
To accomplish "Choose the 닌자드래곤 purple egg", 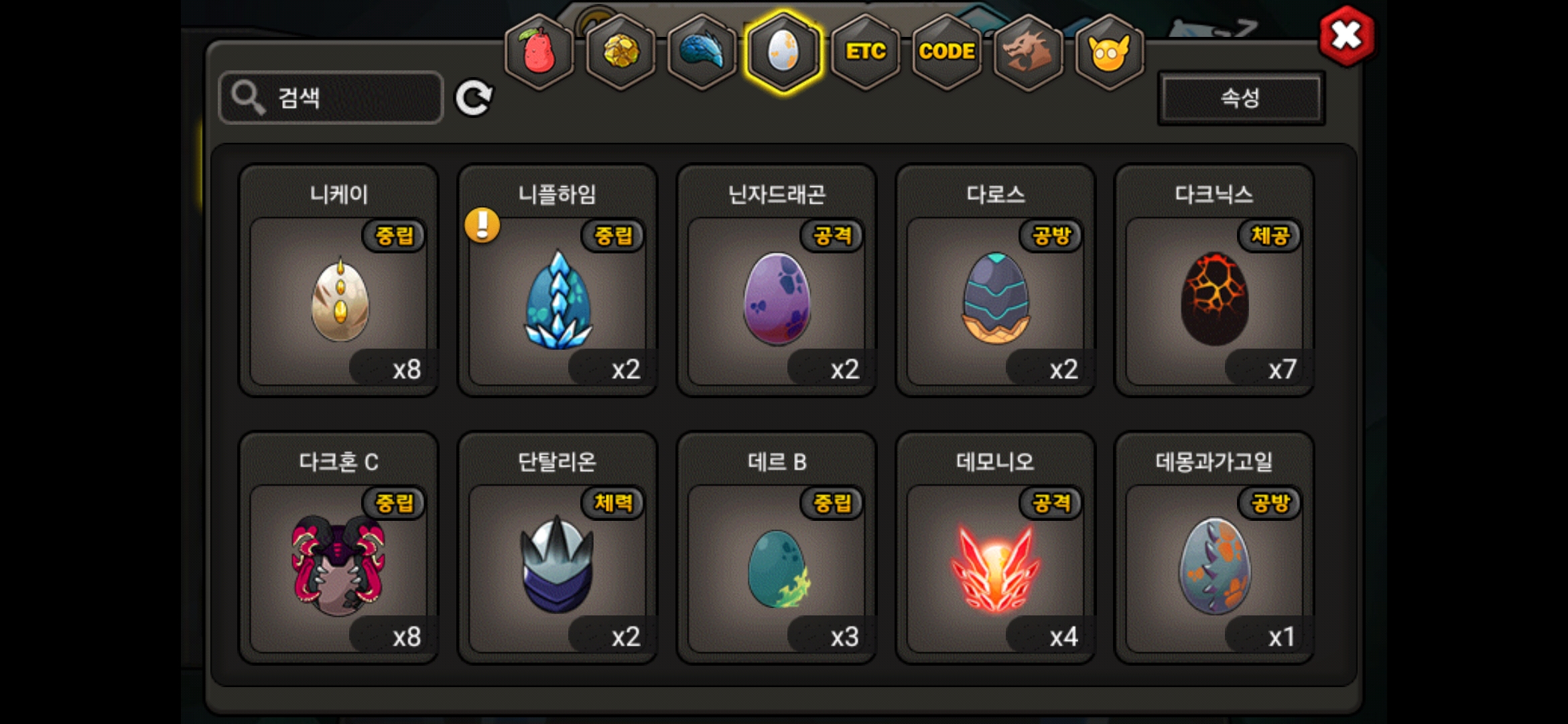I will tap(777, 280).
